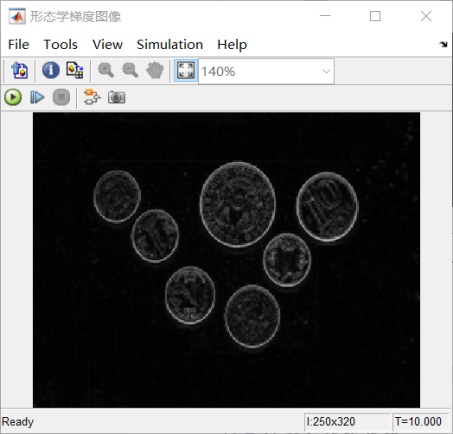453x434 pixels.
Task: Click the gray Stop simulation button
Action: (61, 98)
